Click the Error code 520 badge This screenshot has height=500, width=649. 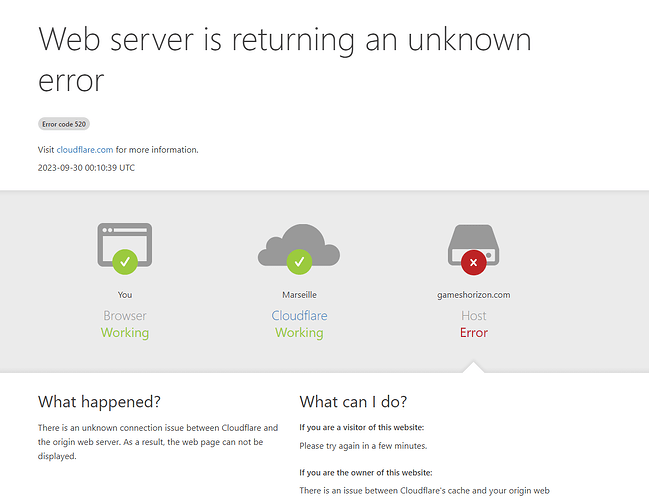click(64, 124)
